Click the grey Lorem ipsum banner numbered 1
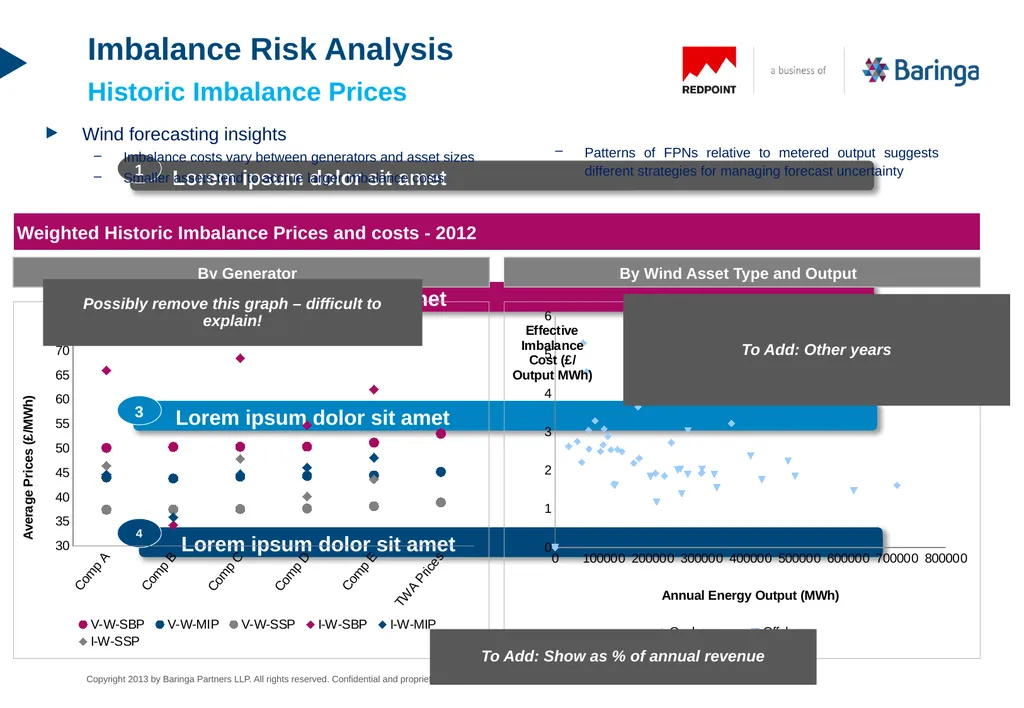1024x708 pixels. [x=502, y=176]
